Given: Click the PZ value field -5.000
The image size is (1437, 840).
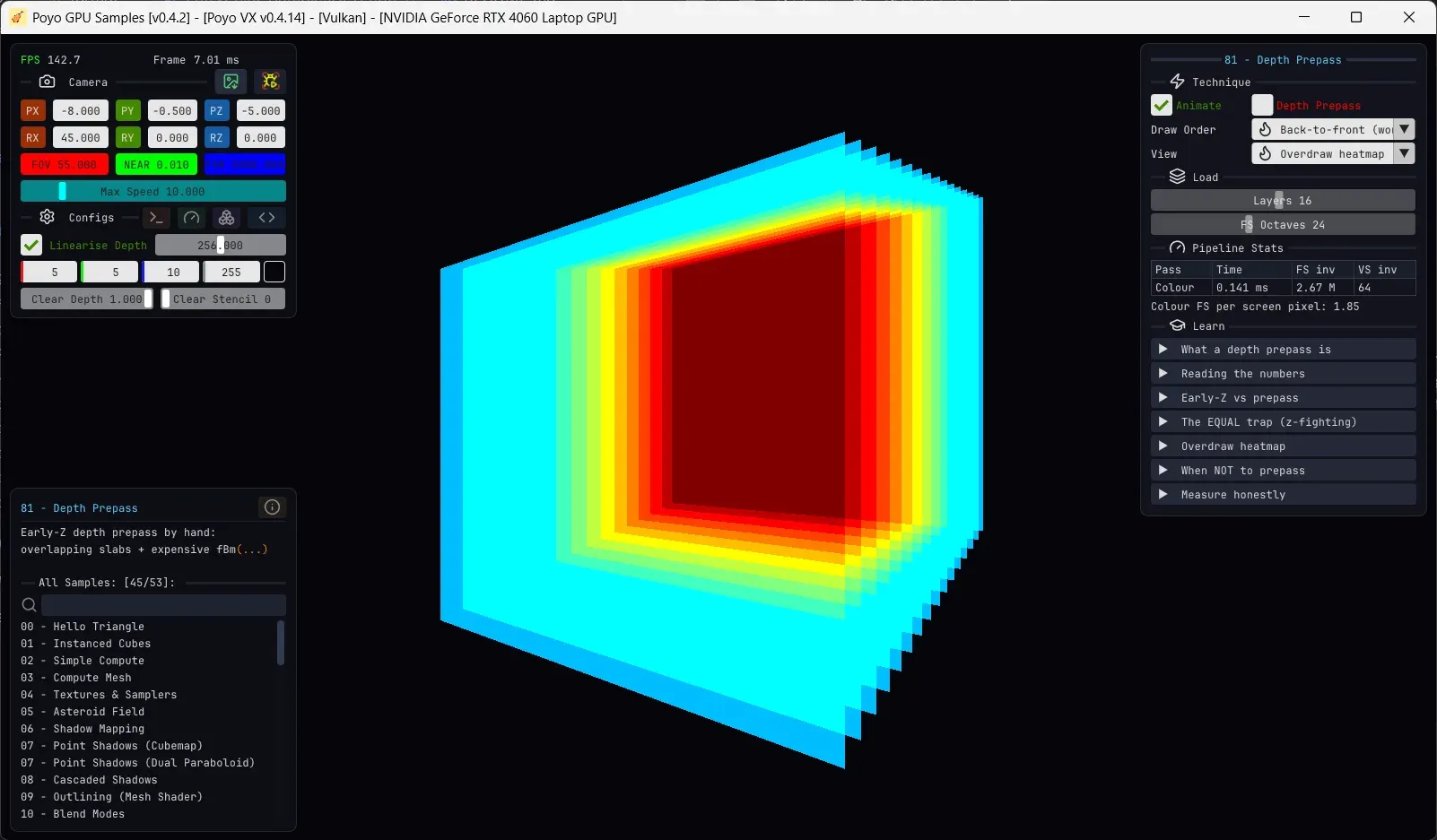Looking at the screenshot, I should click(x=261, y=111).
